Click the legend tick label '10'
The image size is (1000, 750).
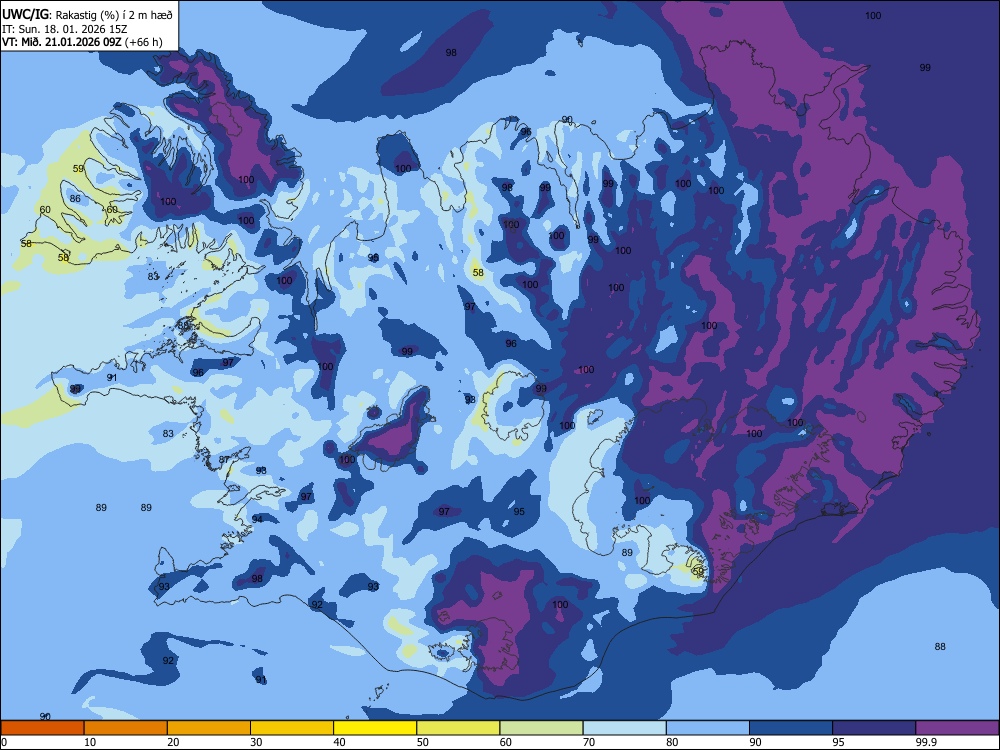(90, 742)
